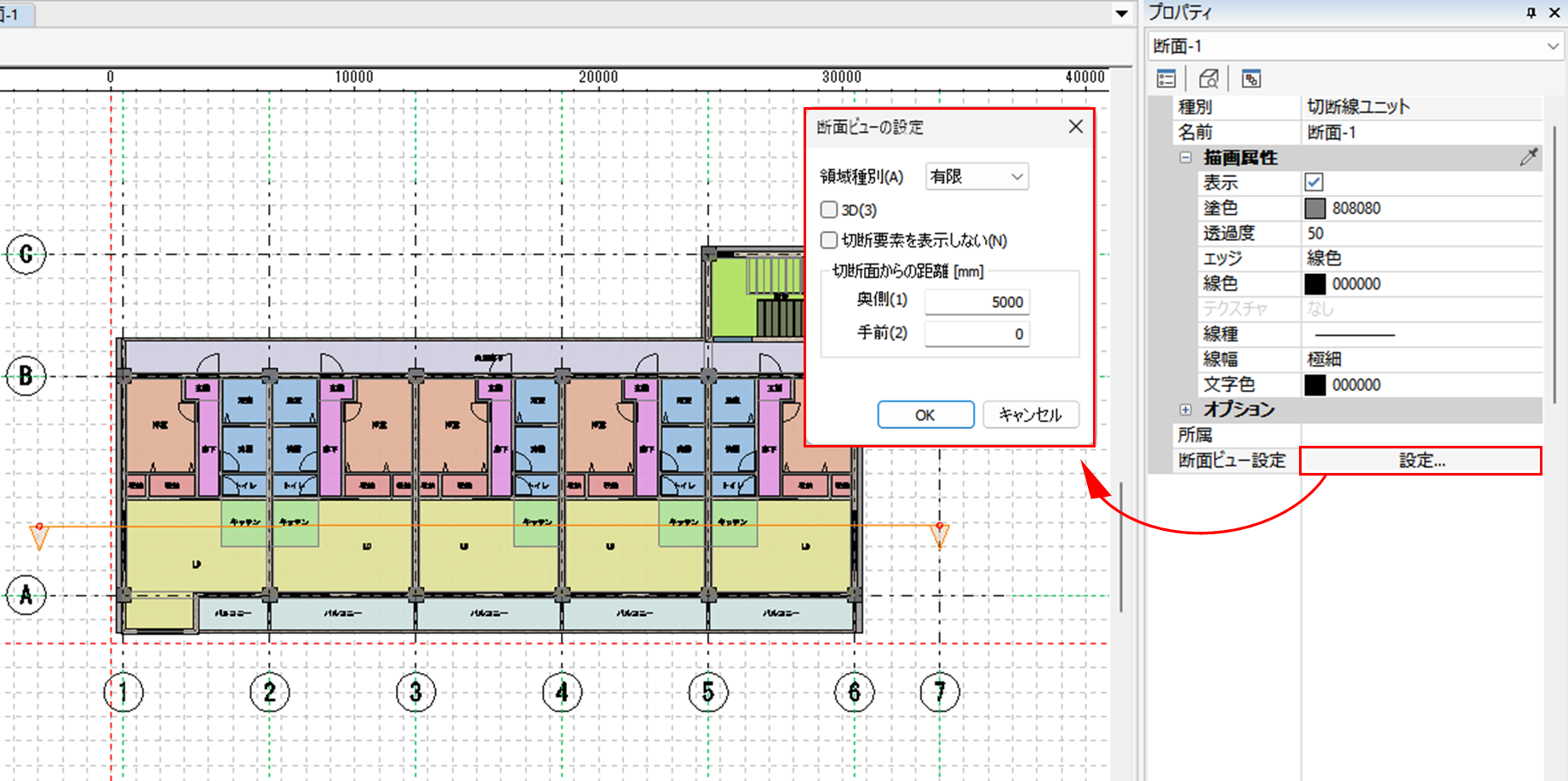1568x781 pixels.
Task: Enable the 3D(3) checkbox
Action: coord(828,209)
